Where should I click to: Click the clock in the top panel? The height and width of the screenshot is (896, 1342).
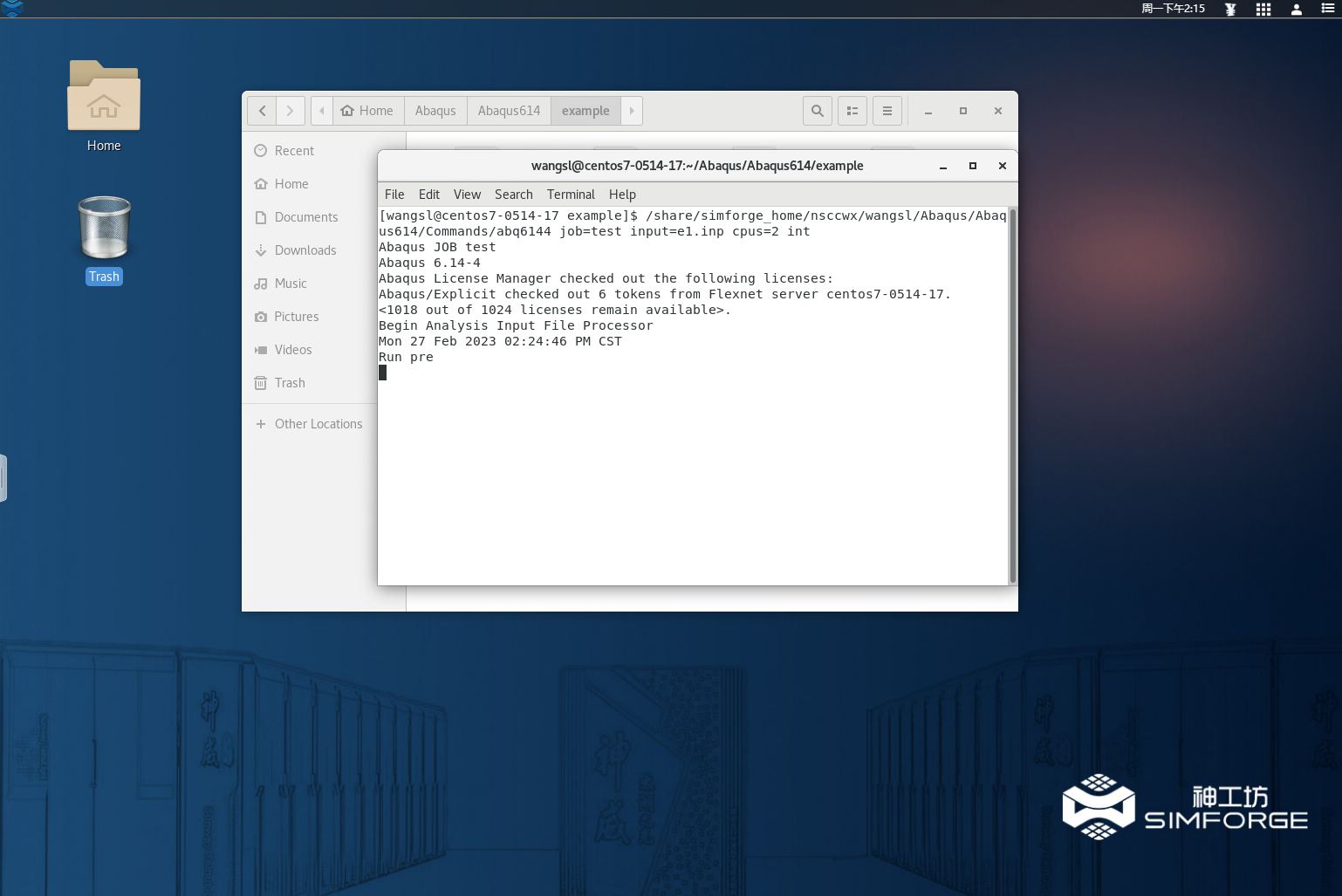pyautogui.click(x=1173, y=9)
